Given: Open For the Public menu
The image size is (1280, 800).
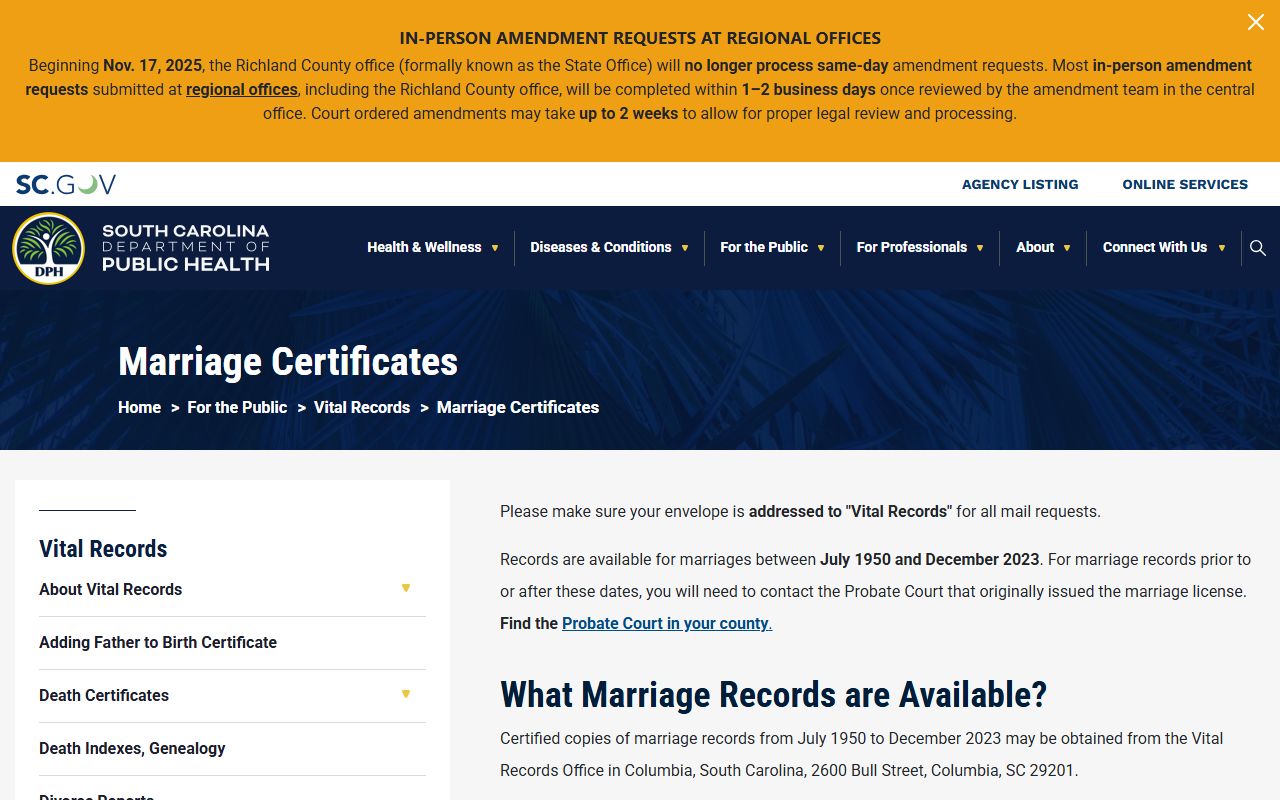Looking at the screenshot, I should pyautogui.click(x=764, y=247).
